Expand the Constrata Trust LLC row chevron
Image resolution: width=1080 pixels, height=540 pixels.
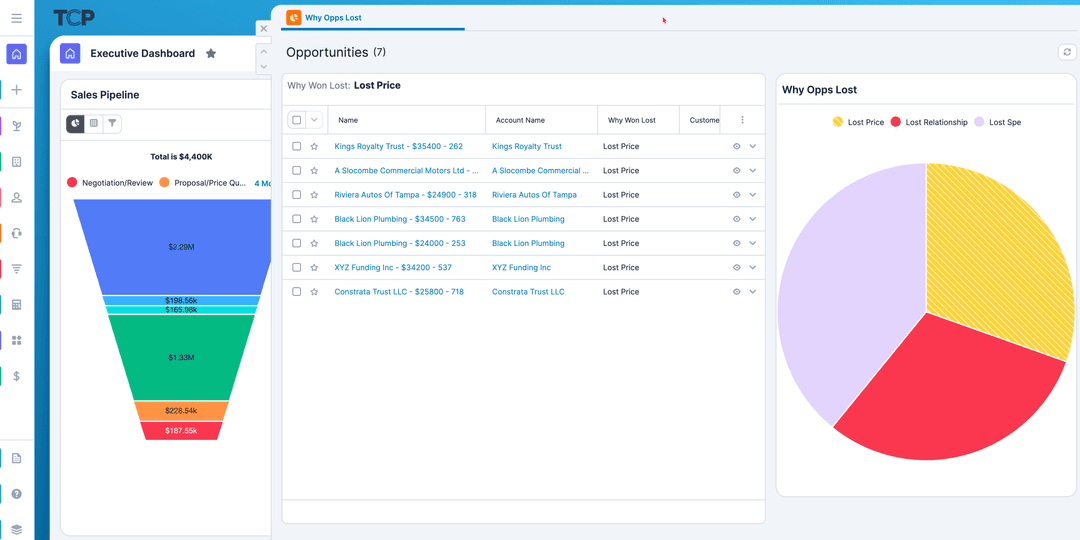pos(753,292)
